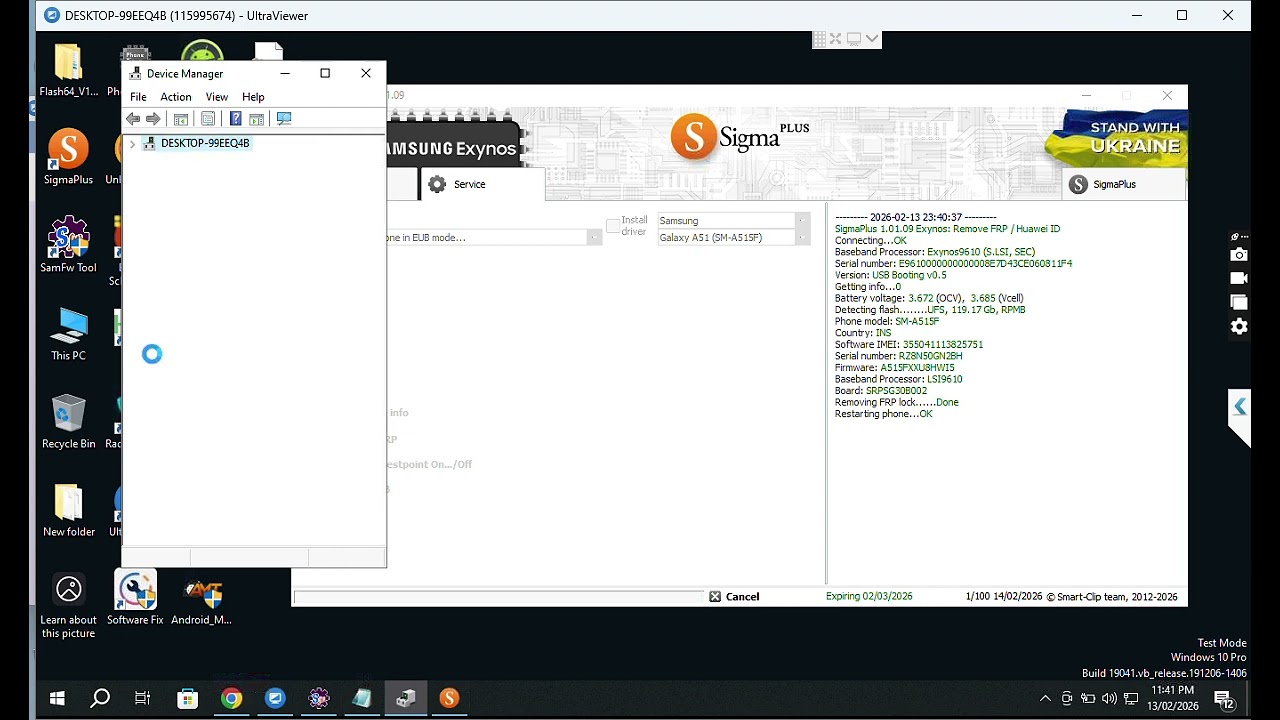Click the stacked windows icon in side panel
This screenshot has width=1280, height=720.
1239,303
